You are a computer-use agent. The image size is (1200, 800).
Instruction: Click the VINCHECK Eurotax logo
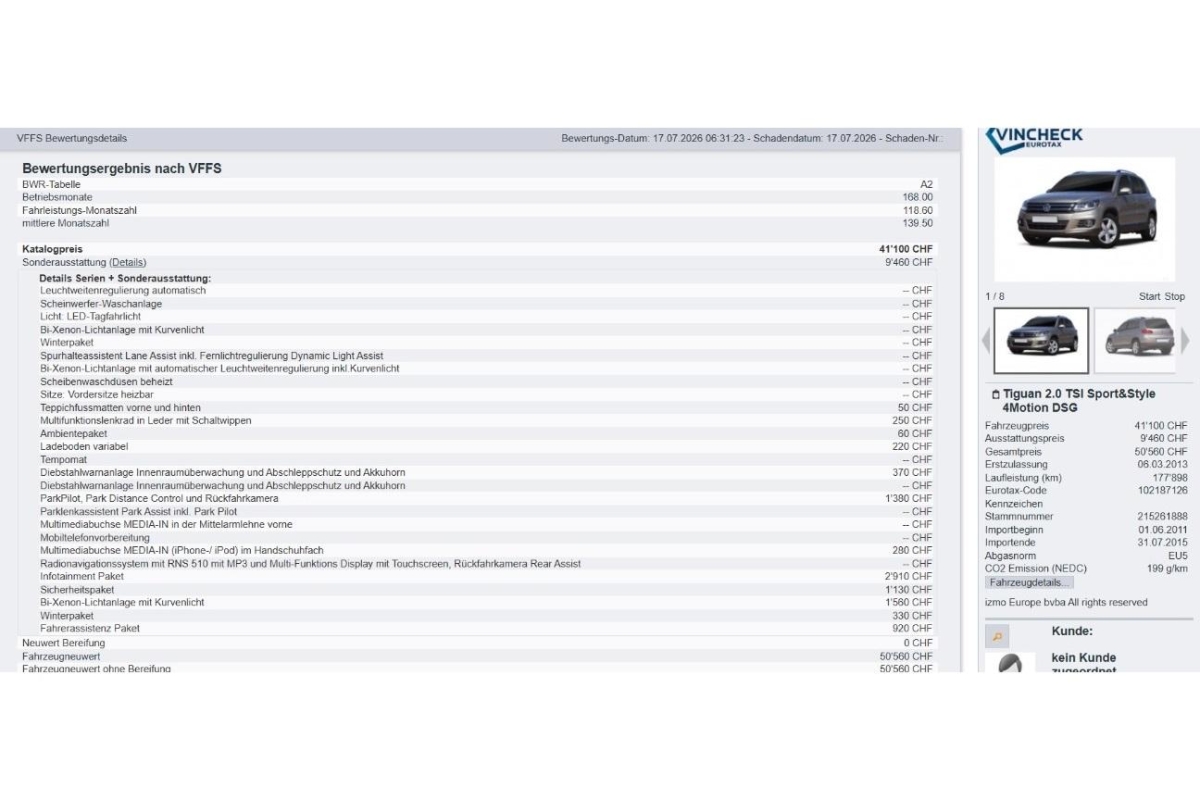1034,141
